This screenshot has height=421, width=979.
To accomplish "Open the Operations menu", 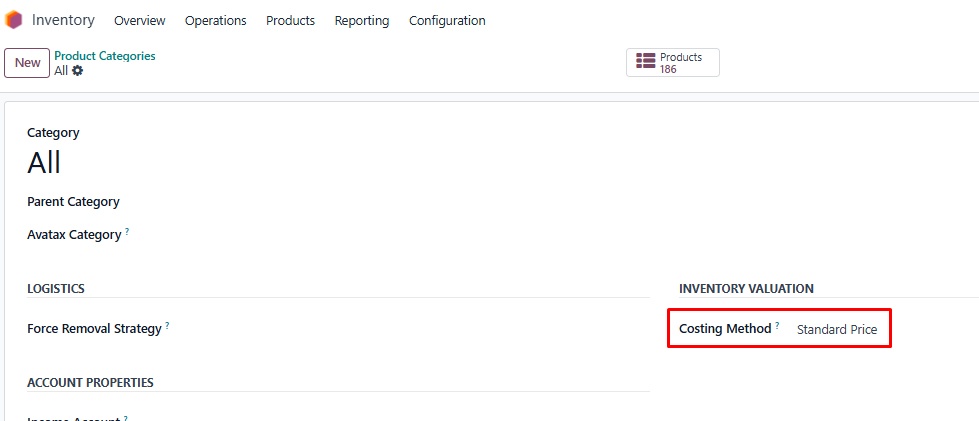I will (x=215, y=21).
